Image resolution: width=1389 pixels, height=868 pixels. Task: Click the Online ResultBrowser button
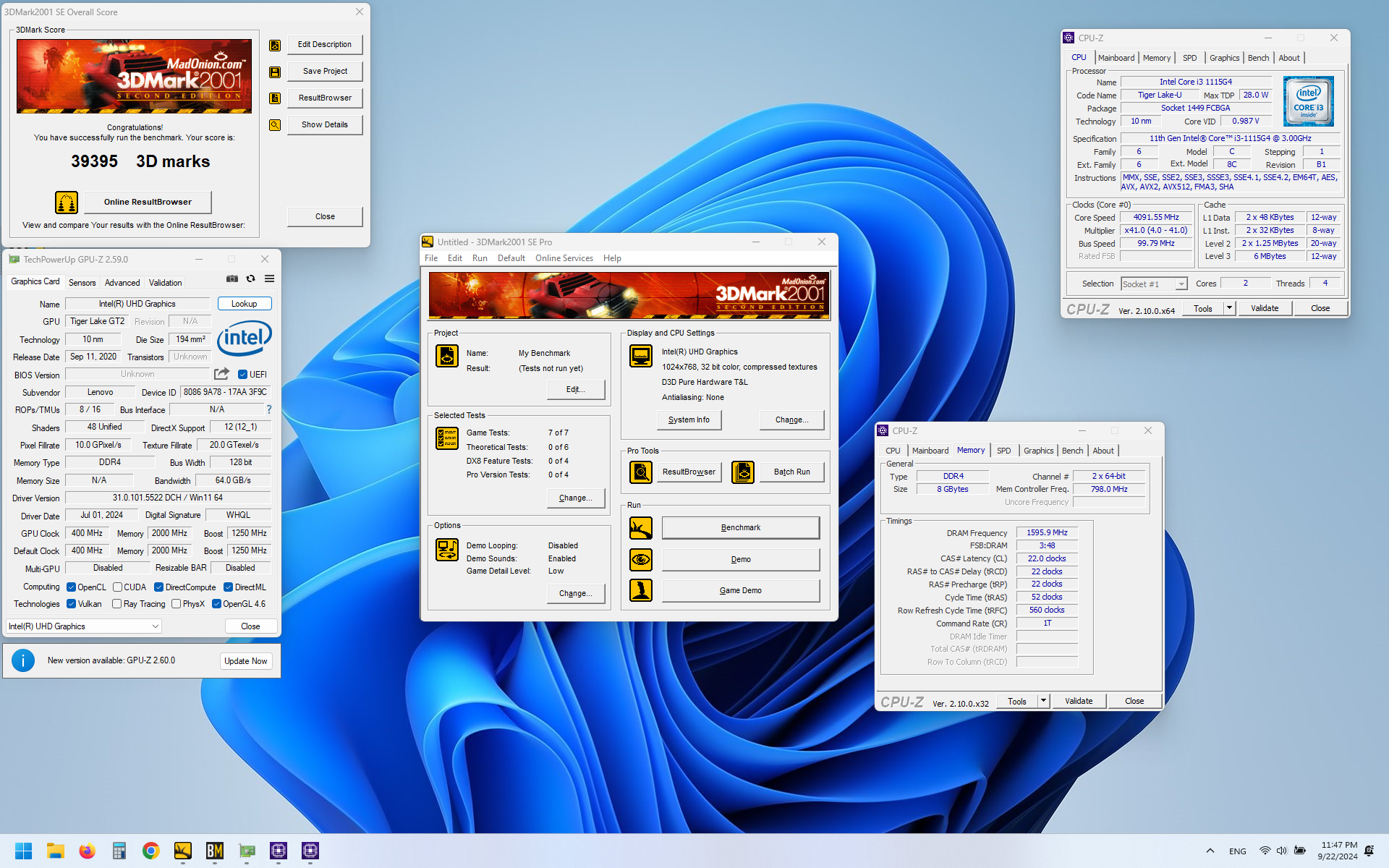148,203
